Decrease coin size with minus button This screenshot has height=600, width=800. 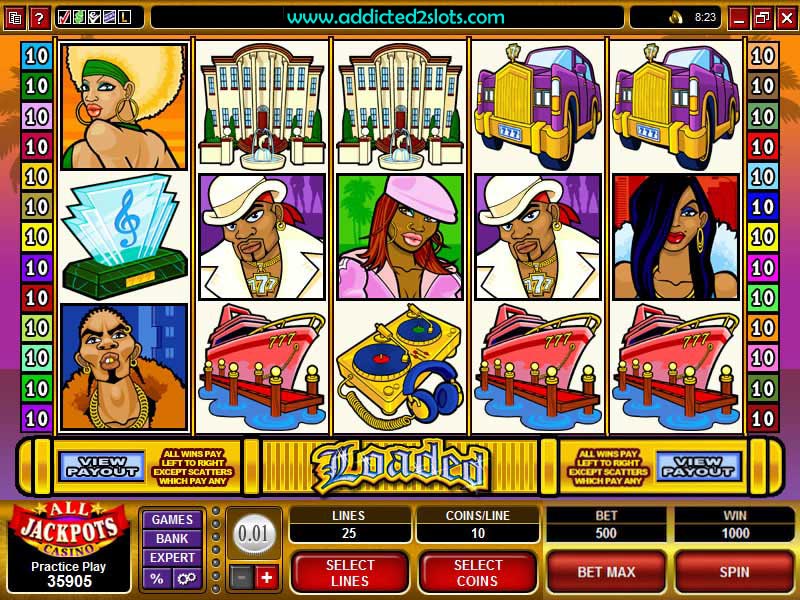[x=241, y=578]
